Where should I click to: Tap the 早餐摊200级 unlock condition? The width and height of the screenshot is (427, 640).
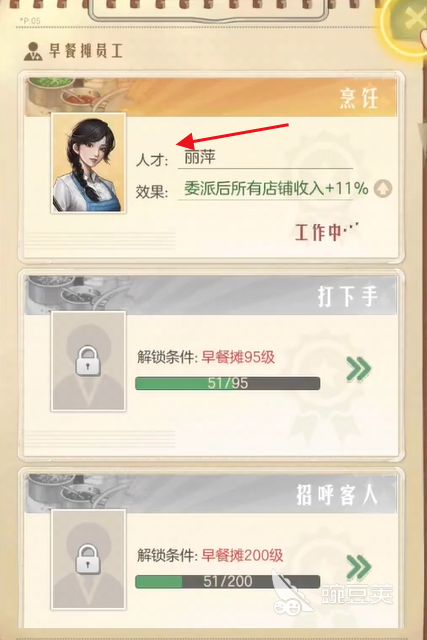point(242,555)
